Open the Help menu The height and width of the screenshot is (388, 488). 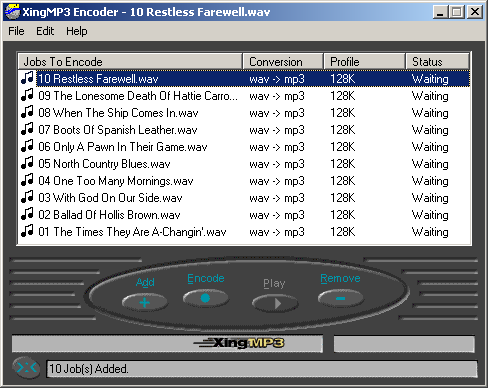click(x=77, y=31)
